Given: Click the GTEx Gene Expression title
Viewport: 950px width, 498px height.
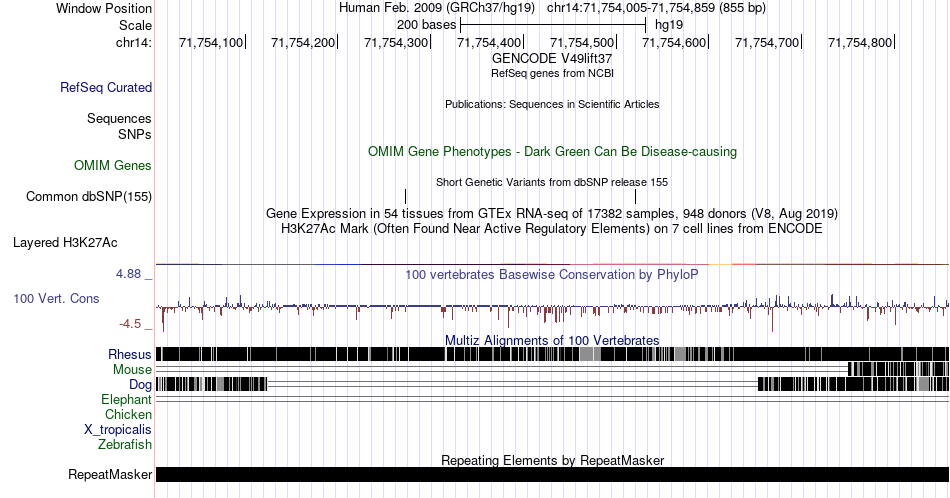Looking at the screenshot, I should (x=552, y=213).
